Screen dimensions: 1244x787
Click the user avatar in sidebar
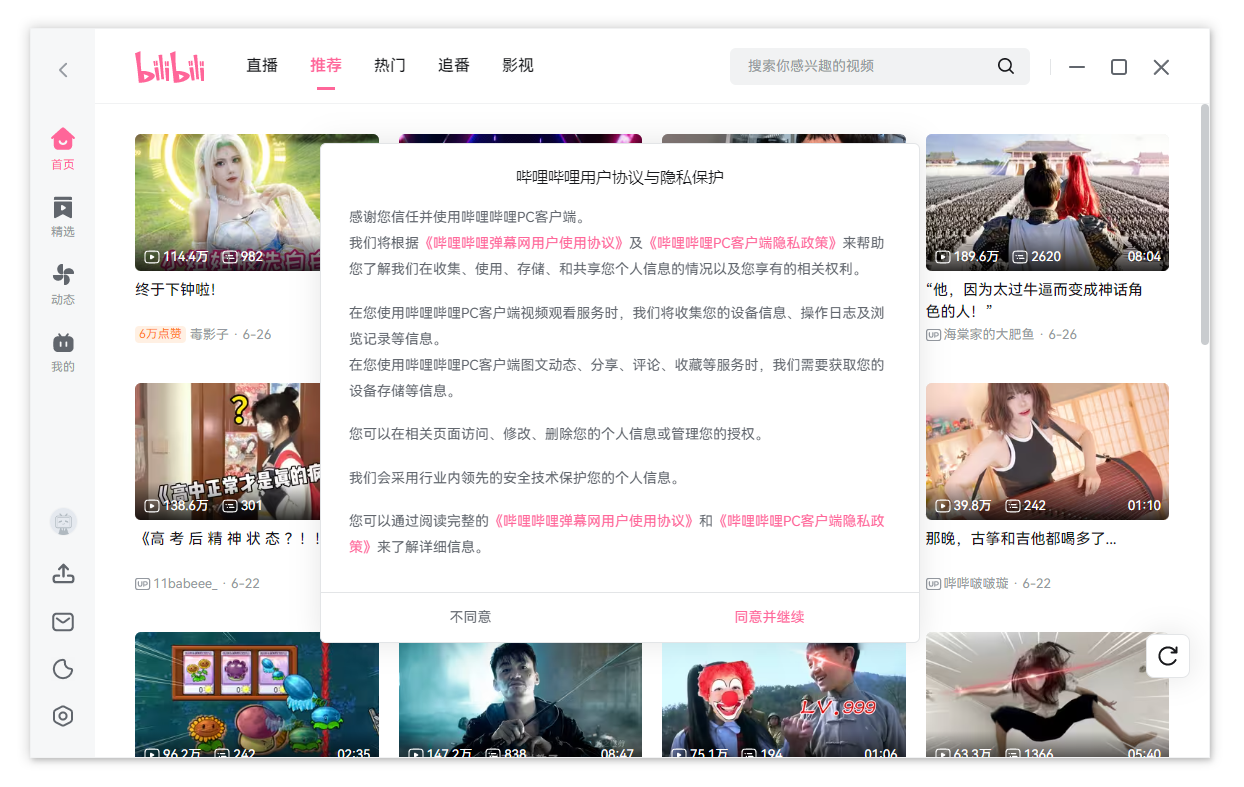coord(63,522)
